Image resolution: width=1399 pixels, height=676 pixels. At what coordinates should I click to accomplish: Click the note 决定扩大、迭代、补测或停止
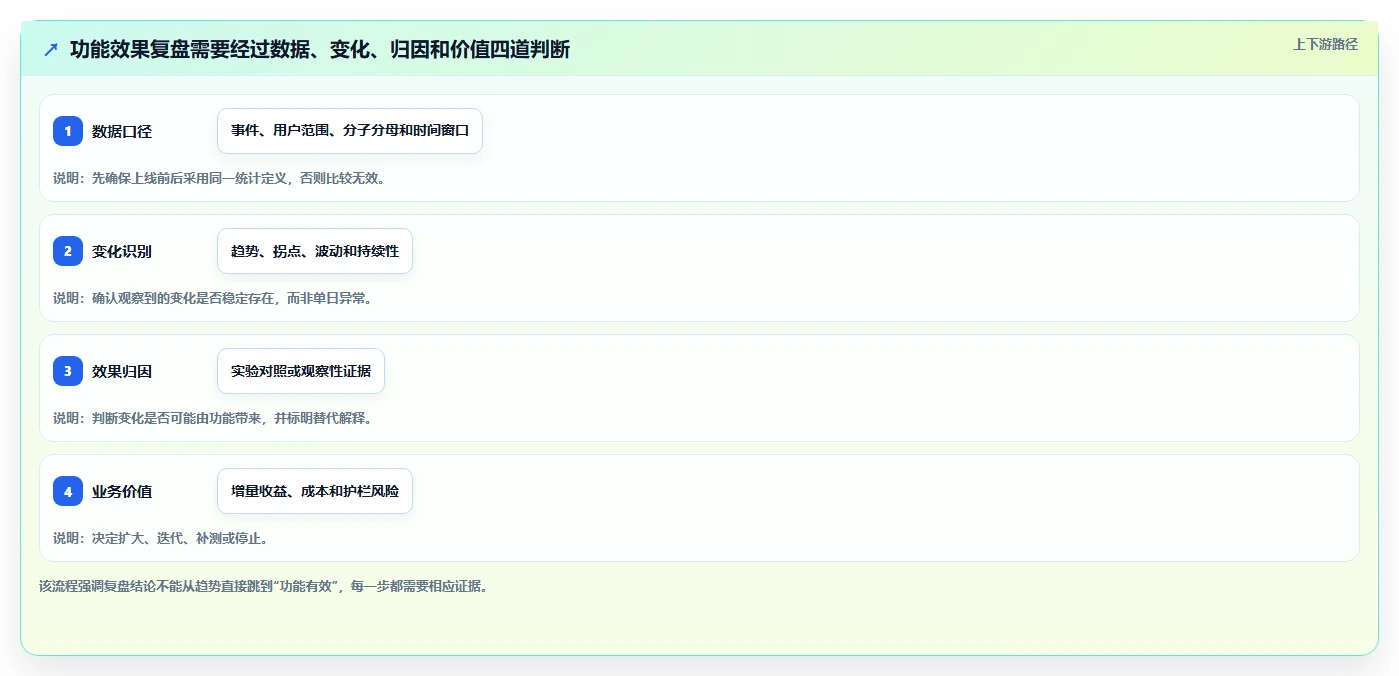tap(180, 538)
